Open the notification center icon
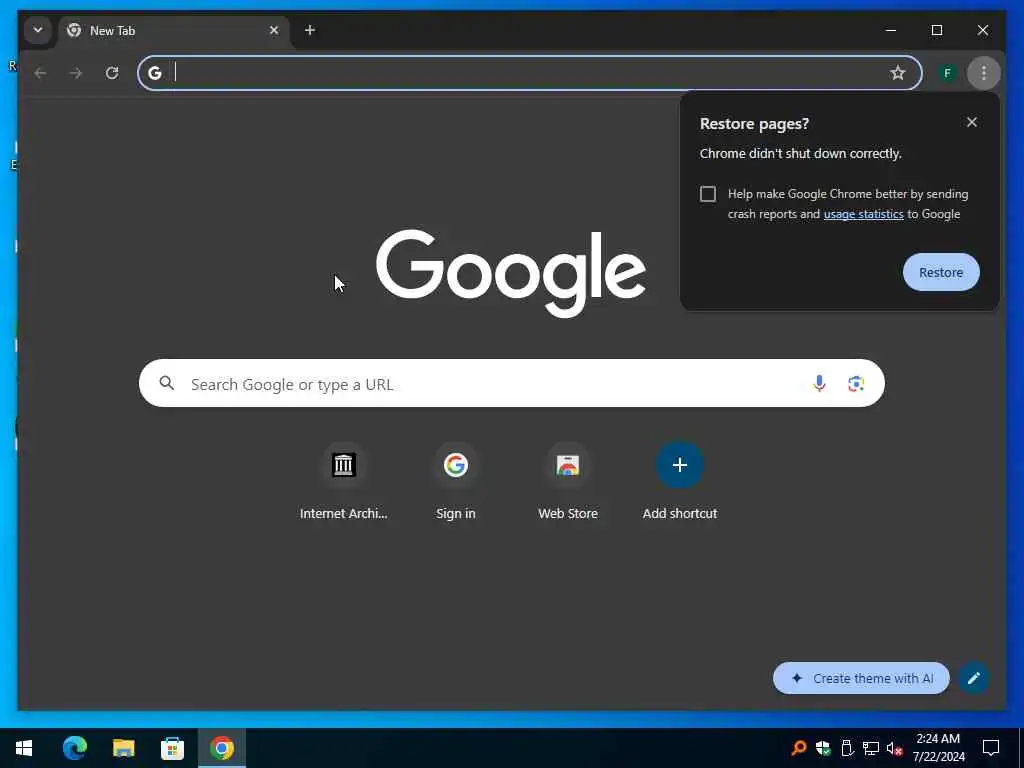The width and height of the screenshot is (1024, 768). pyautogui.click(x=991, y=748)
